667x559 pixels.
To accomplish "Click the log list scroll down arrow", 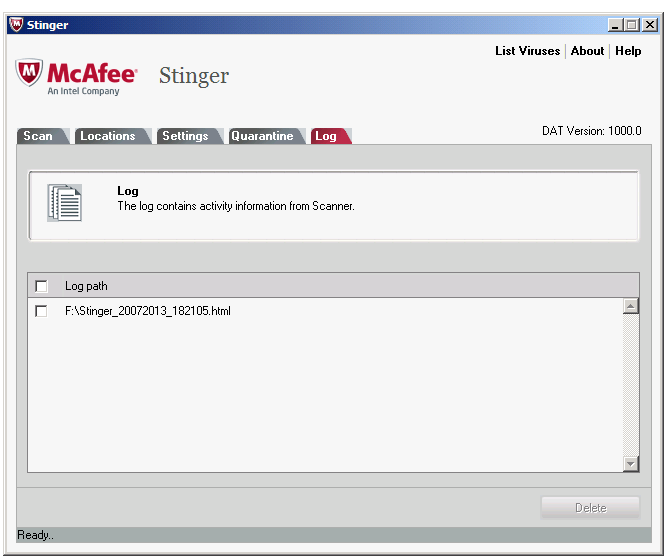I will point(631,464).
